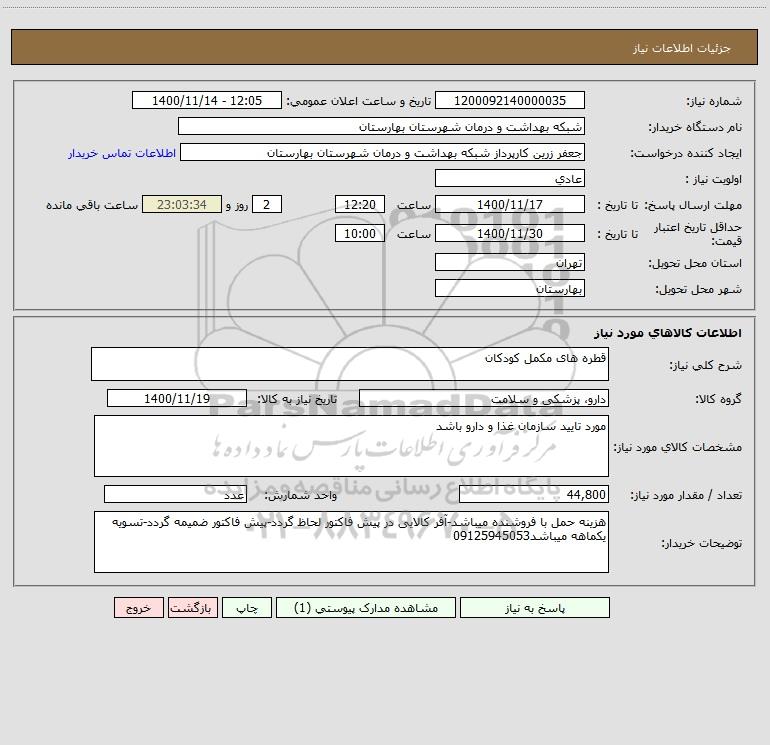The height and width of the screenshot is (745, 770).
Task: Click buyer notes text area هزینه حمل
Action: [x=351, y=542]
